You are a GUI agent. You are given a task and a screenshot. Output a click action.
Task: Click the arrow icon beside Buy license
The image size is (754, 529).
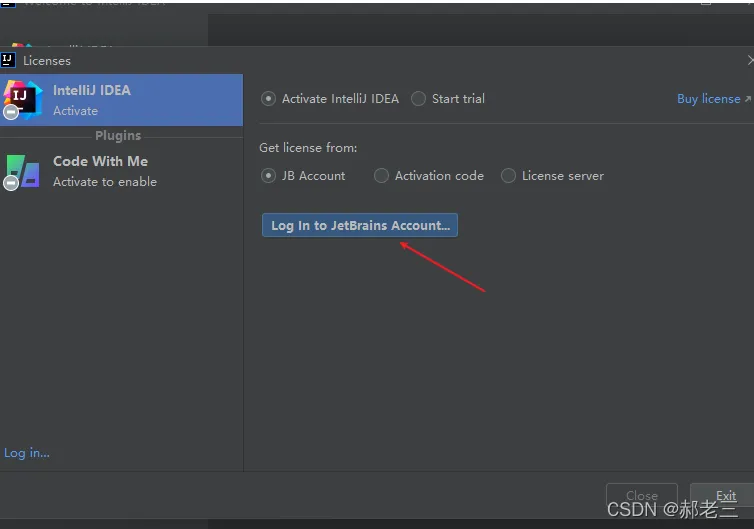(x=748, y=99)
